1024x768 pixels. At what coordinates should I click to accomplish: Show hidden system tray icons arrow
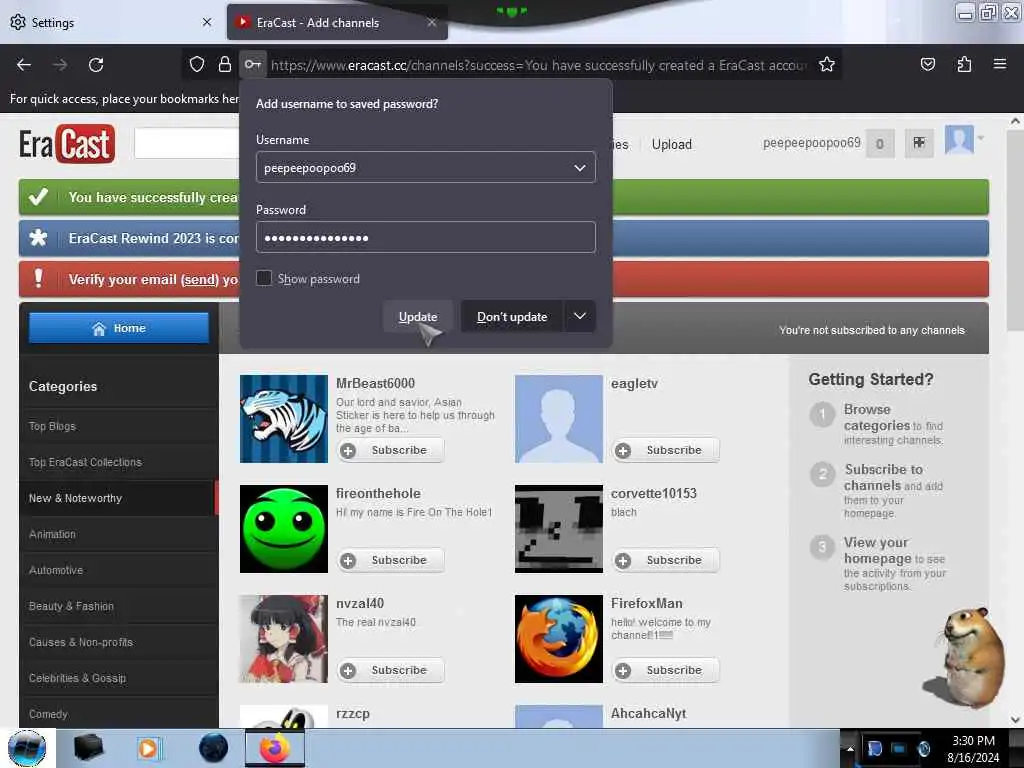(x=850, y=749)
